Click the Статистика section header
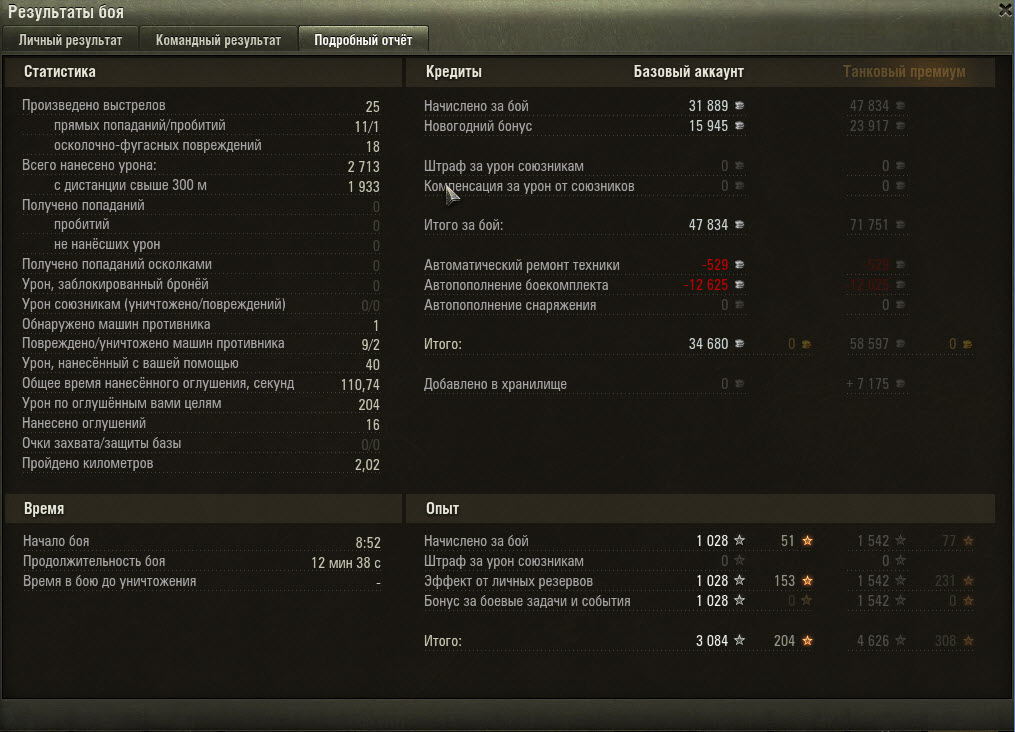This screenshot has height=732, width=1015. pyautogui.click(x=60, y=72)
